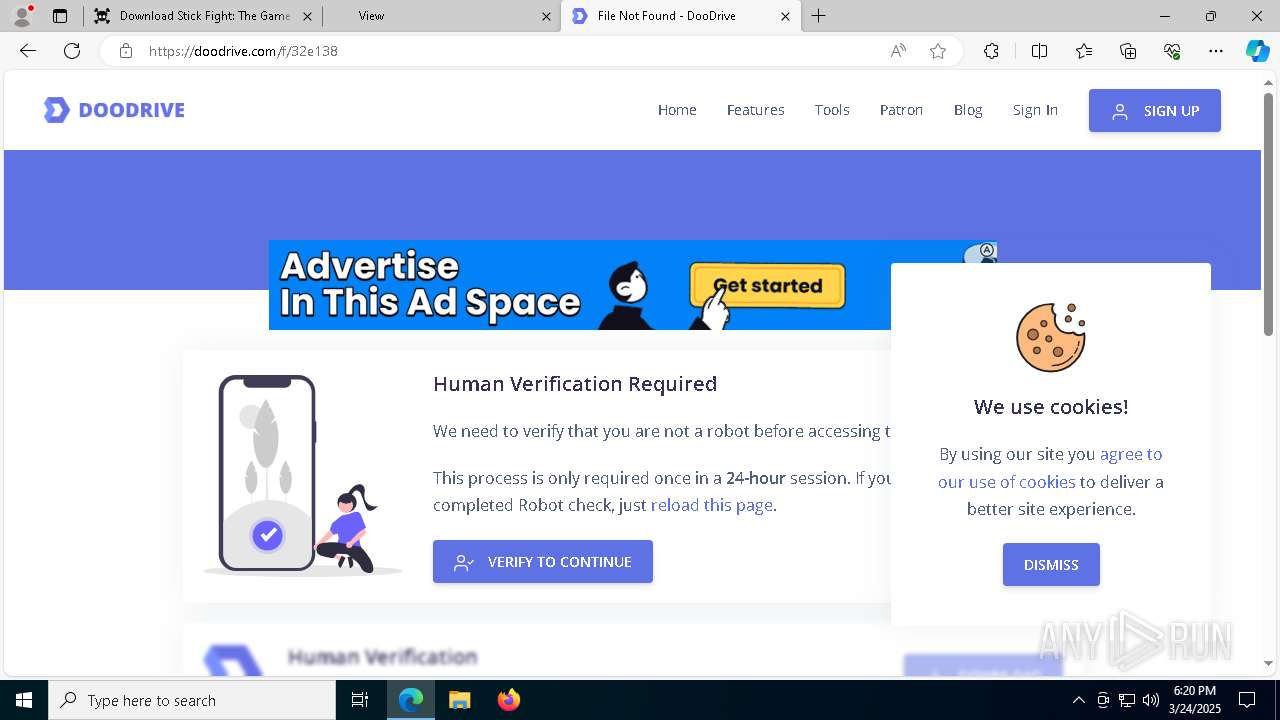Close the Download Stick Fight tab
This screenshot has width=1280, height=720.
[307, 16]
